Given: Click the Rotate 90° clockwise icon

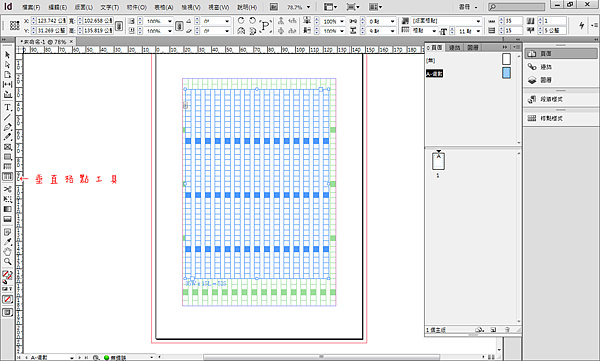Looking at the screenshot, I should 241,21.
